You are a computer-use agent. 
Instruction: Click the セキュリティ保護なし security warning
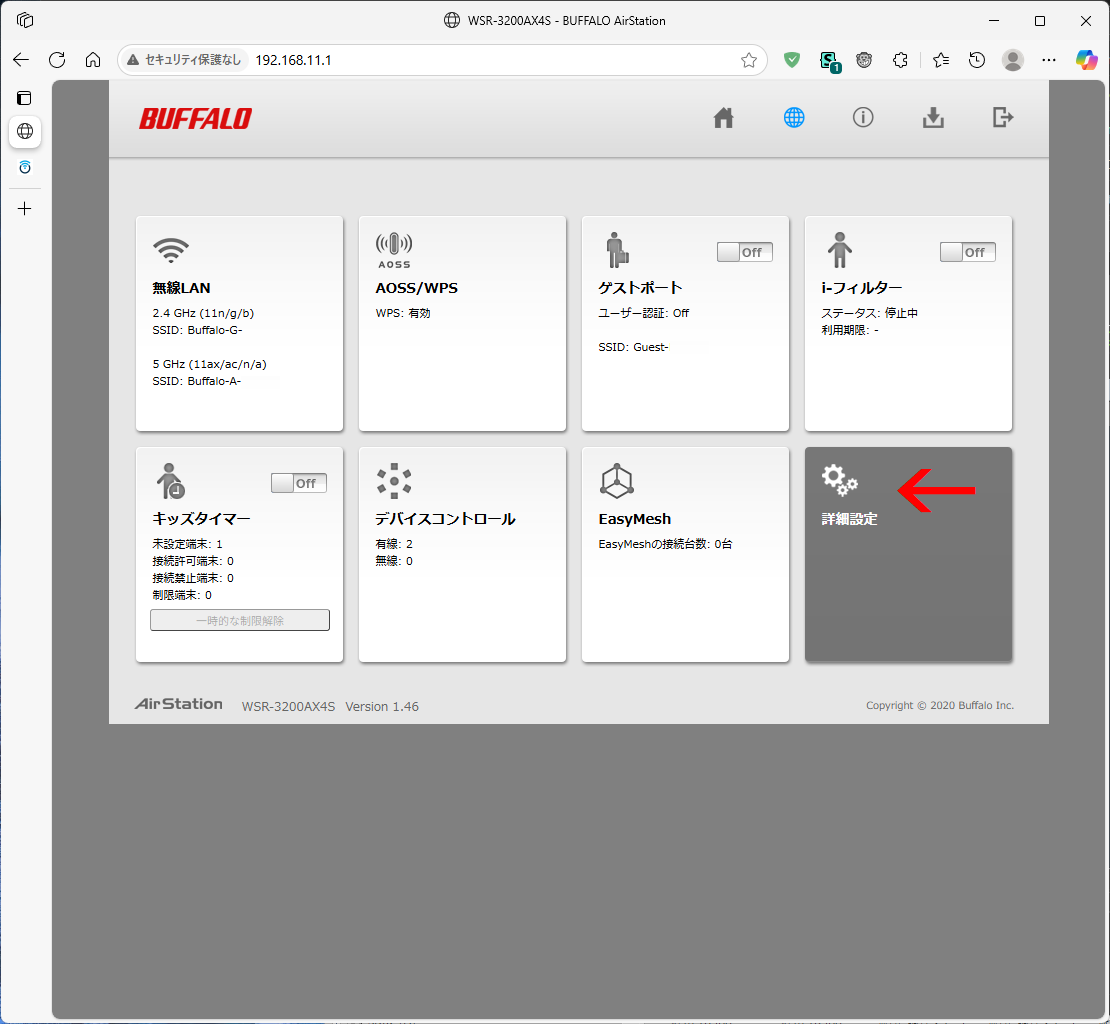click(x=184, y=60)
